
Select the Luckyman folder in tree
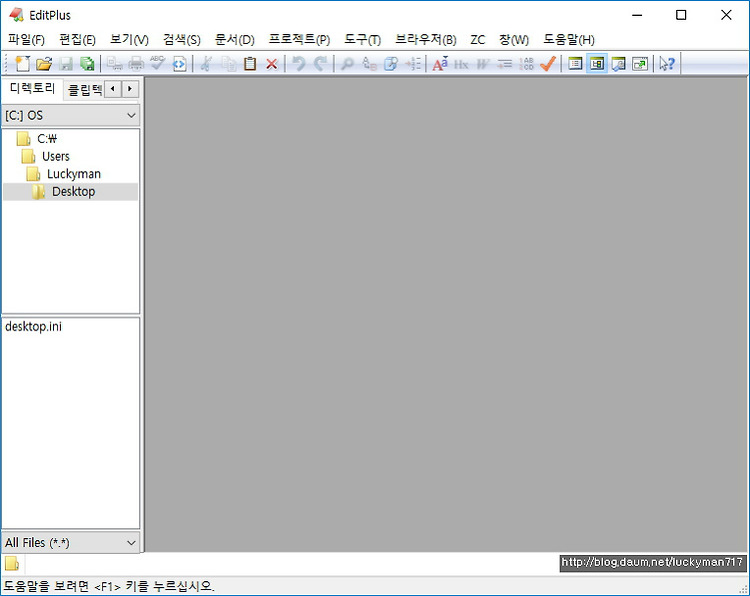click(x=64, y=174)
